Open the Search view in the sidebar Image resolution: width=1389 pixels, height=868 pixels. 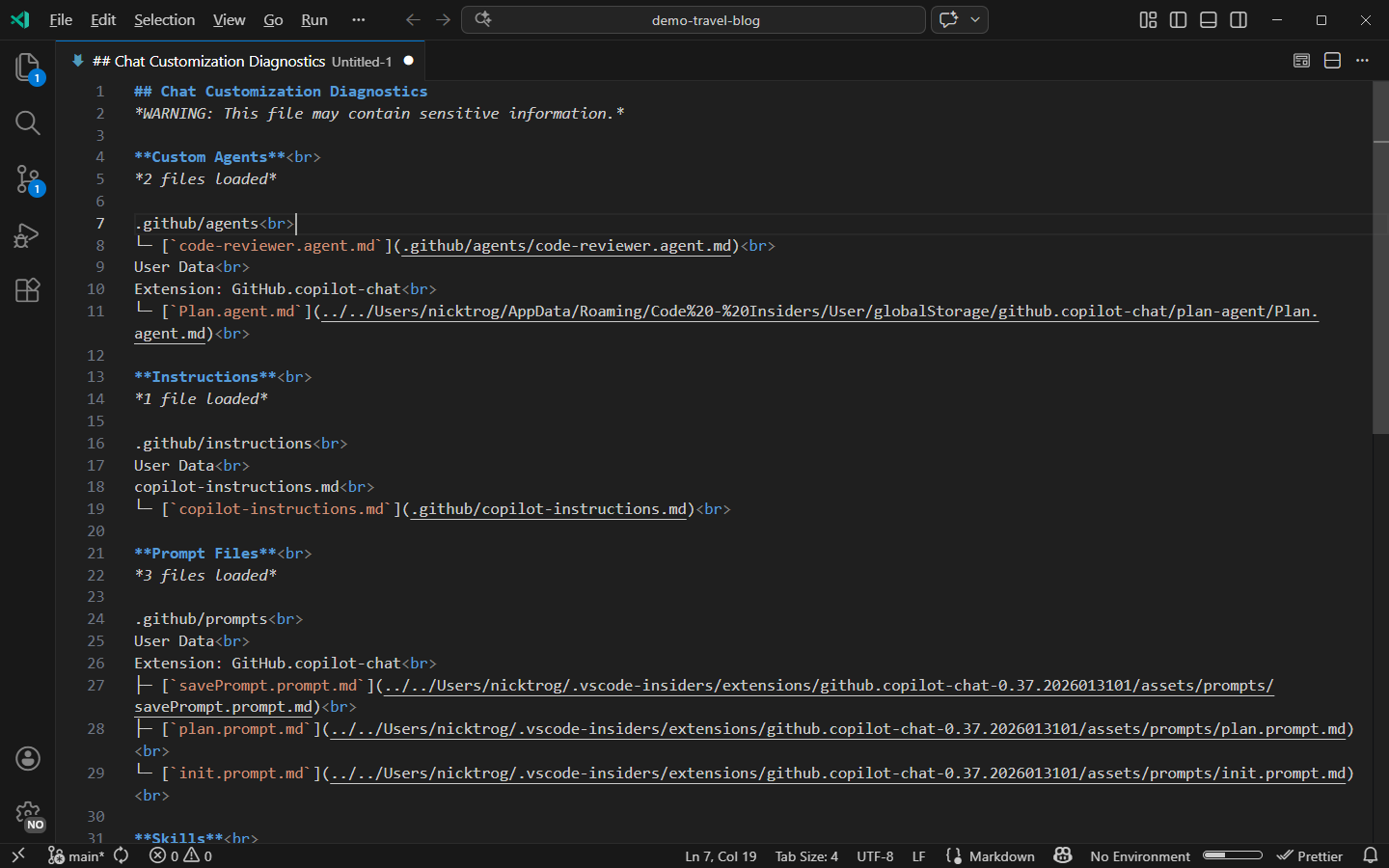point(27,122)
